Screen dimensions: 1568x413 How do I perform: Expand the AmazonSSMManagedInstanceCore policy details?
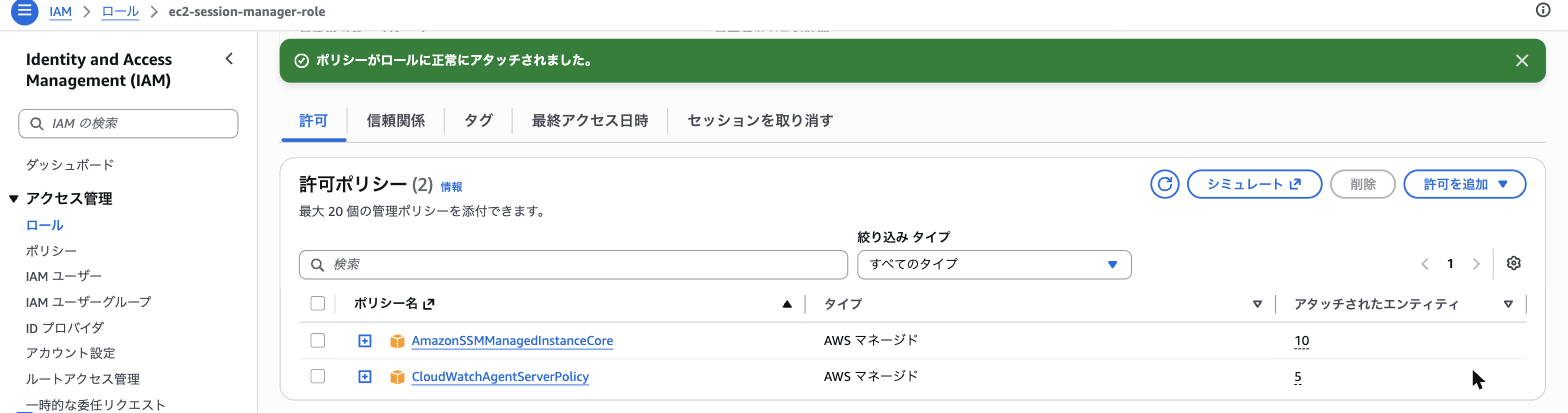click(365, 341)
